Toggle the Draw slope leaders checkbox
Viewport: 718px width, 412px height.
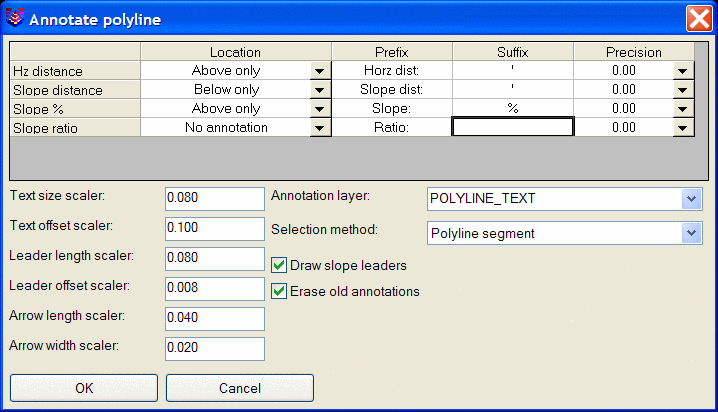point(279,265)
